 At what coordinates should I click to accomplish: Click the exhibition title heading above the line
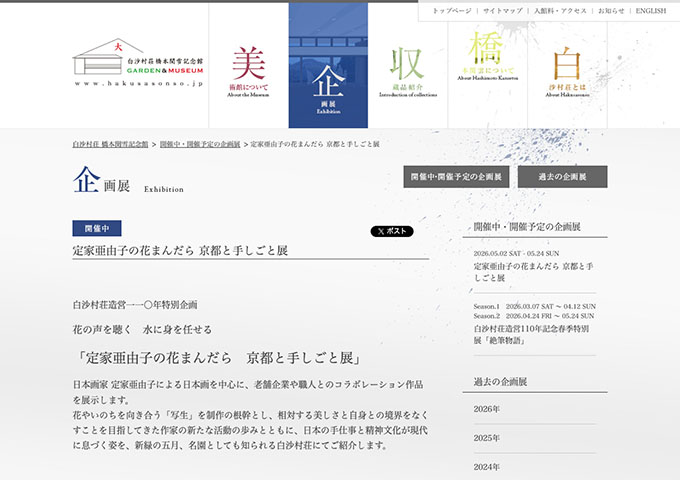[x=180, y=250]
